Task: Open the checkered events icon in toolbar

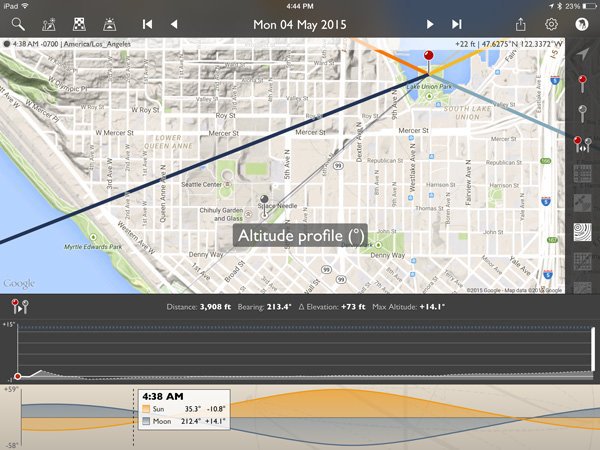Action: click(79, 23)
